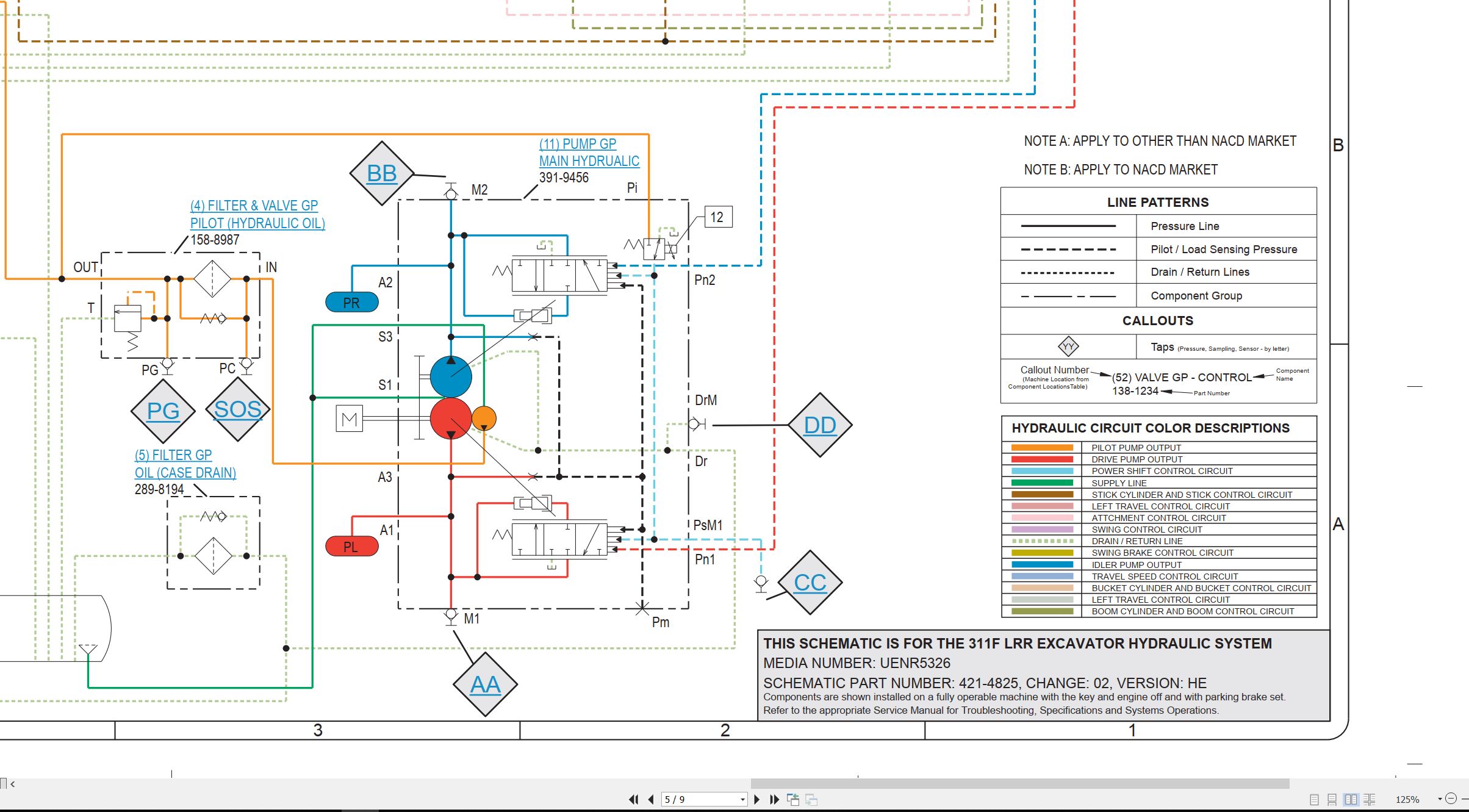Click the POWER SHIFT CONTROL CIRCUIT swatch
Image resolution: width=1469 pixels, height=812 pixels.
(x=1042, y=471)
